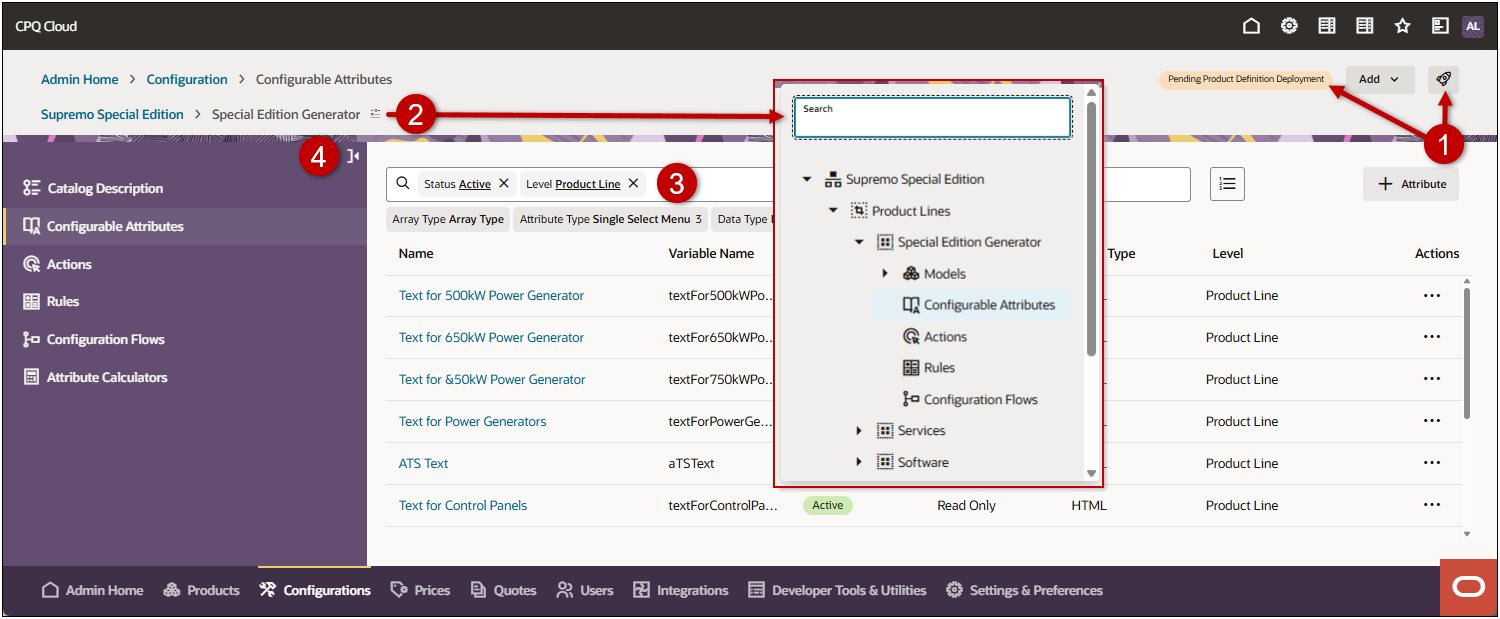Switch to the Prices tab
The image size is (1500, 619).
(419, 590)
